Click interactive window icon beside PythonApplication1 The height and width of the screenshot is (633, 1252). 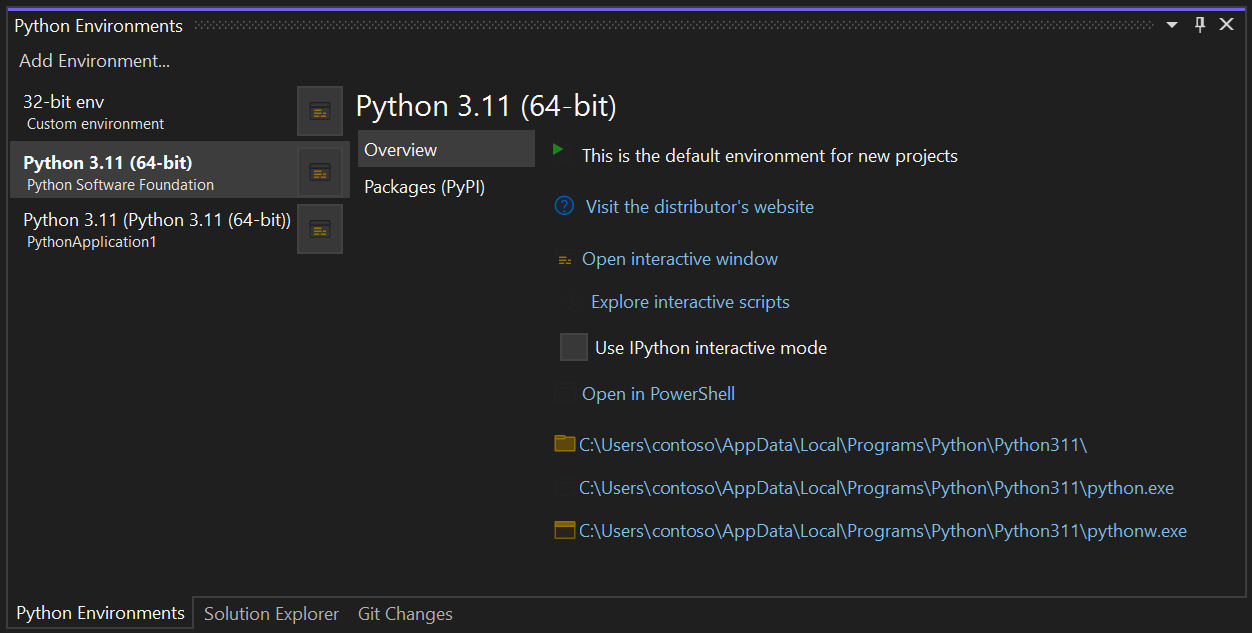pyautogui.click(x=320, y=229)
